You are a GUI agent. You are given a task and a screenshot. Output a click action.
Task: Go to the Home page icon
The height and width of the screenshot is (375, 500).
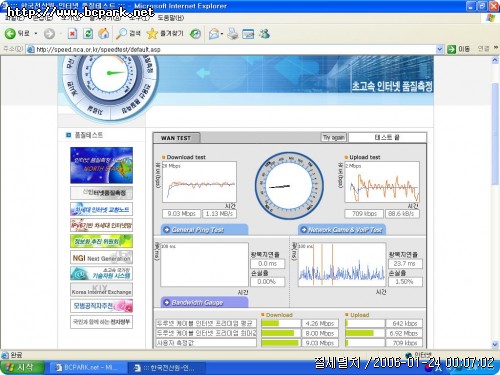104,33
